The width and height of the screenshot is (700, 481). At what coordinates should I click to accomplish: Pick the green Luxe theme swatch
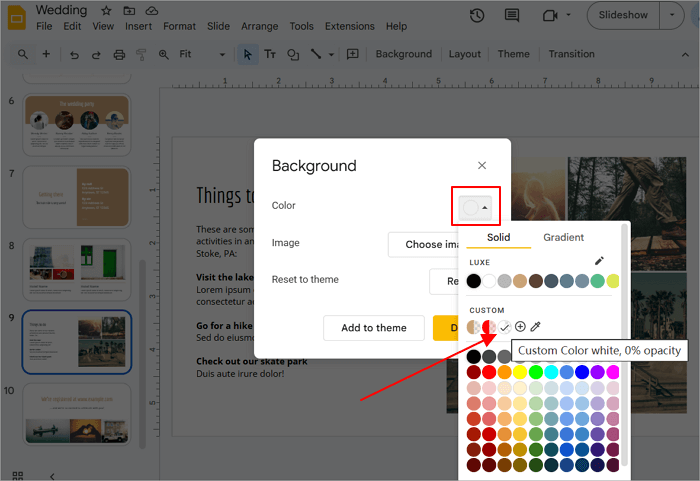(597, 281)
